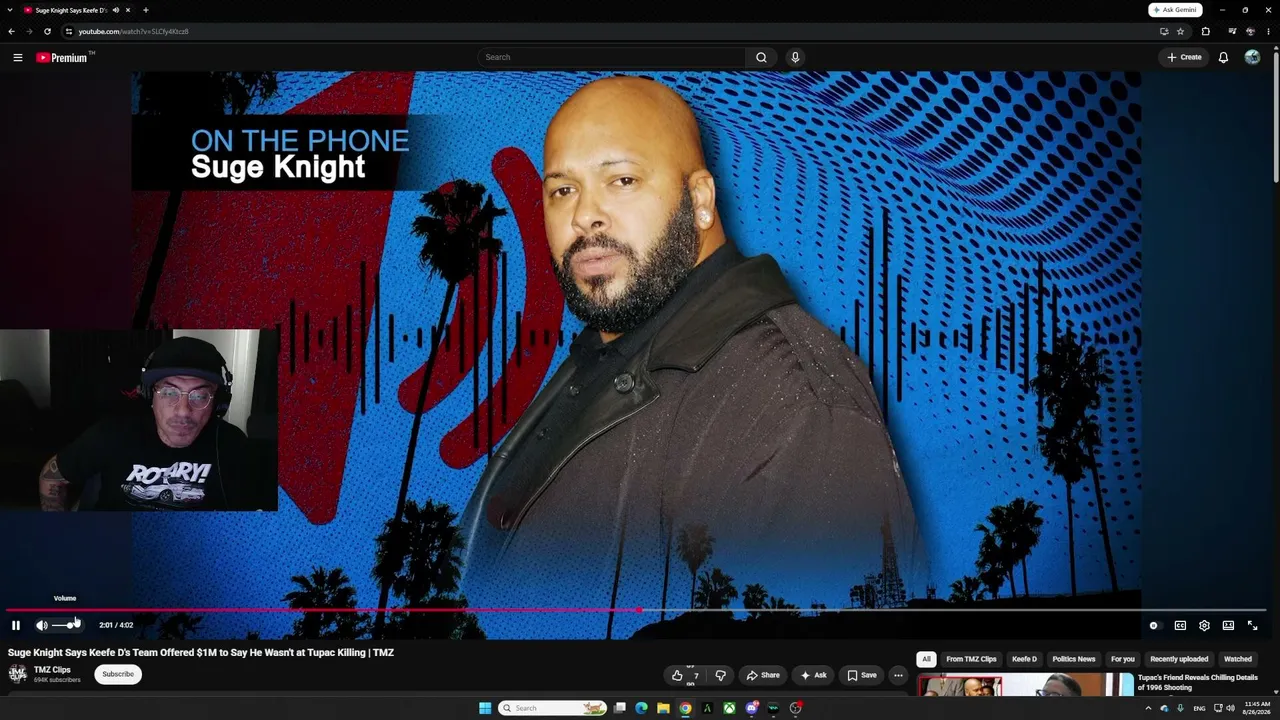Open the YouTube notifications bell

coord(1223,57)
